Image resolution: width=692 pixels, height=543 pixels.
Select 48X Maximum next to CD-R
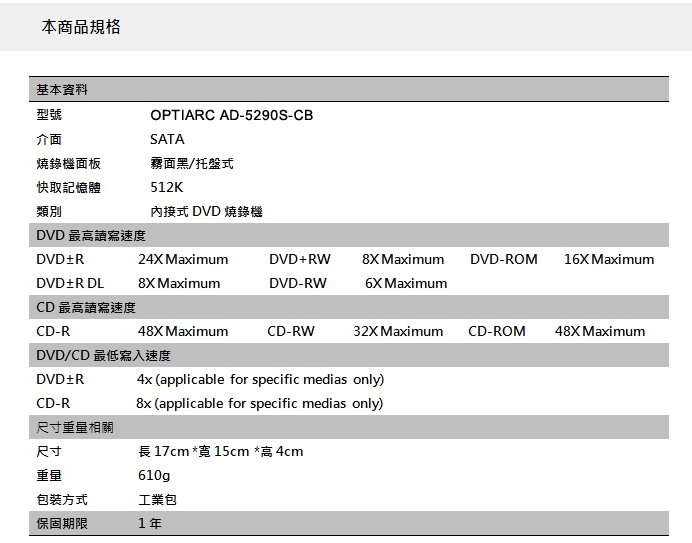pyautogui.click(x=183, y=331)
